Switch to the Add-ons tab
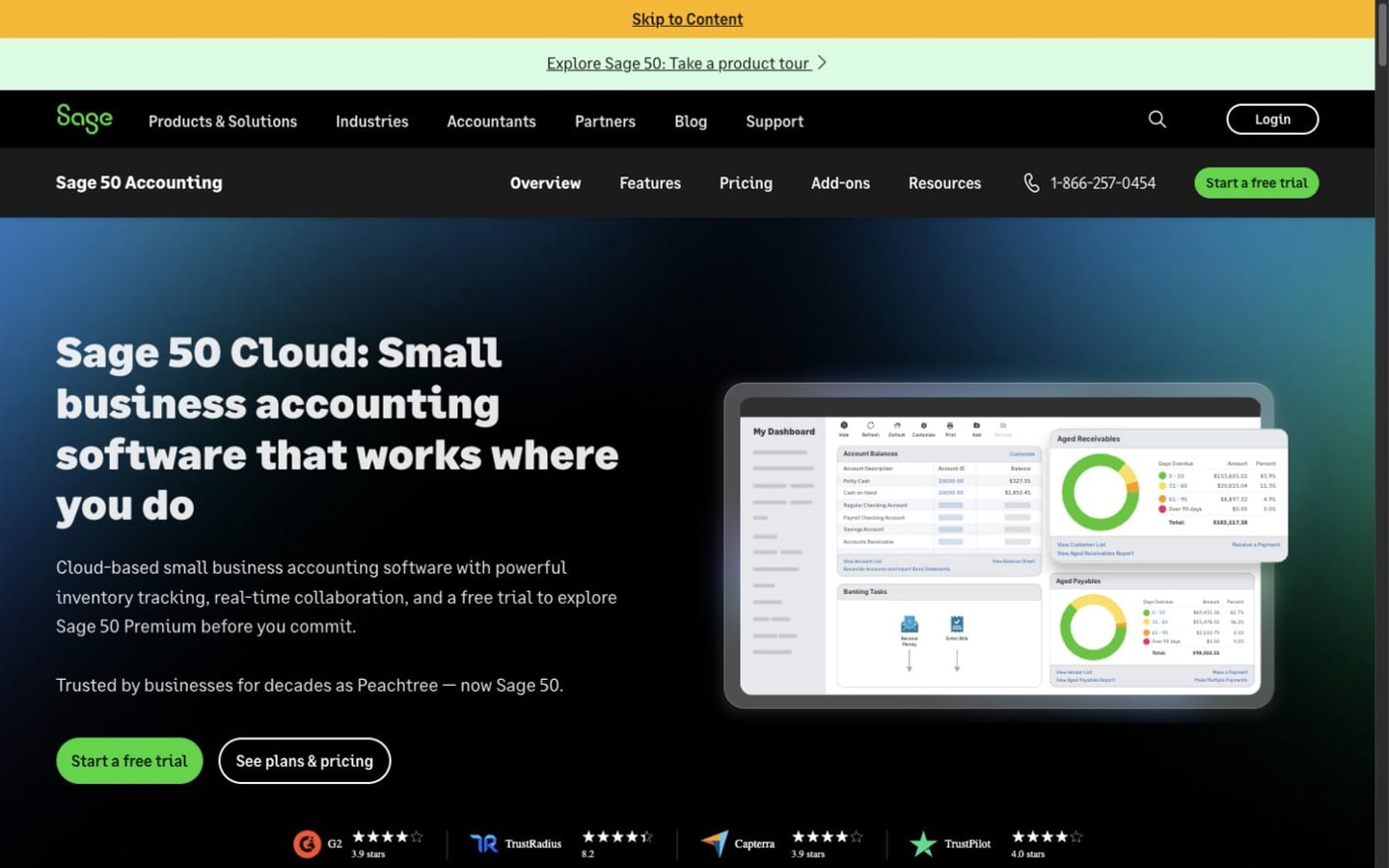This screenshot has height=868, width=1389. (840, 183)
